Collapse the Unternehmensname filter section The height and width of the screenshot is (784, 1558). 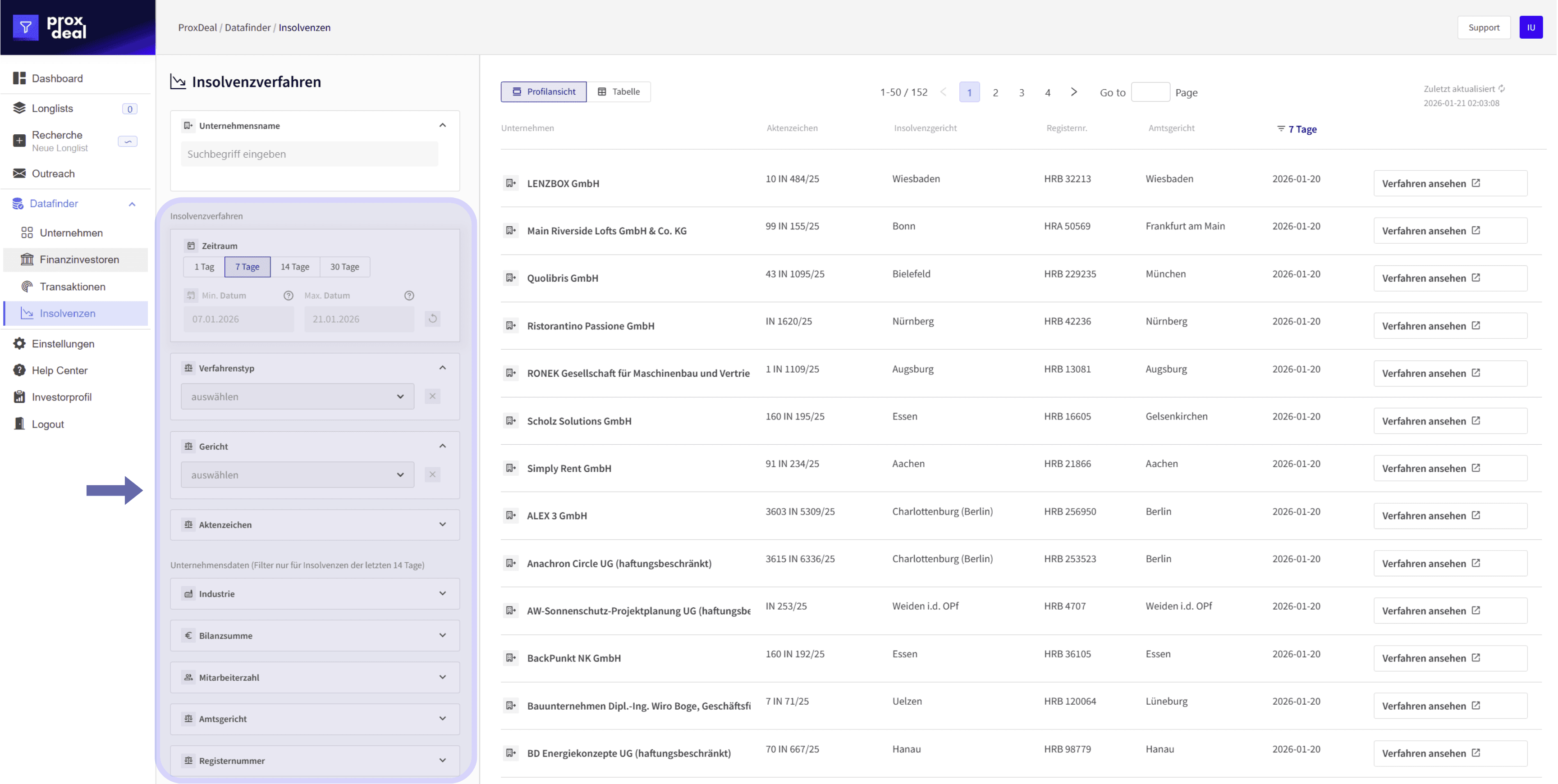pyautogui.click(x=442, y=125)
